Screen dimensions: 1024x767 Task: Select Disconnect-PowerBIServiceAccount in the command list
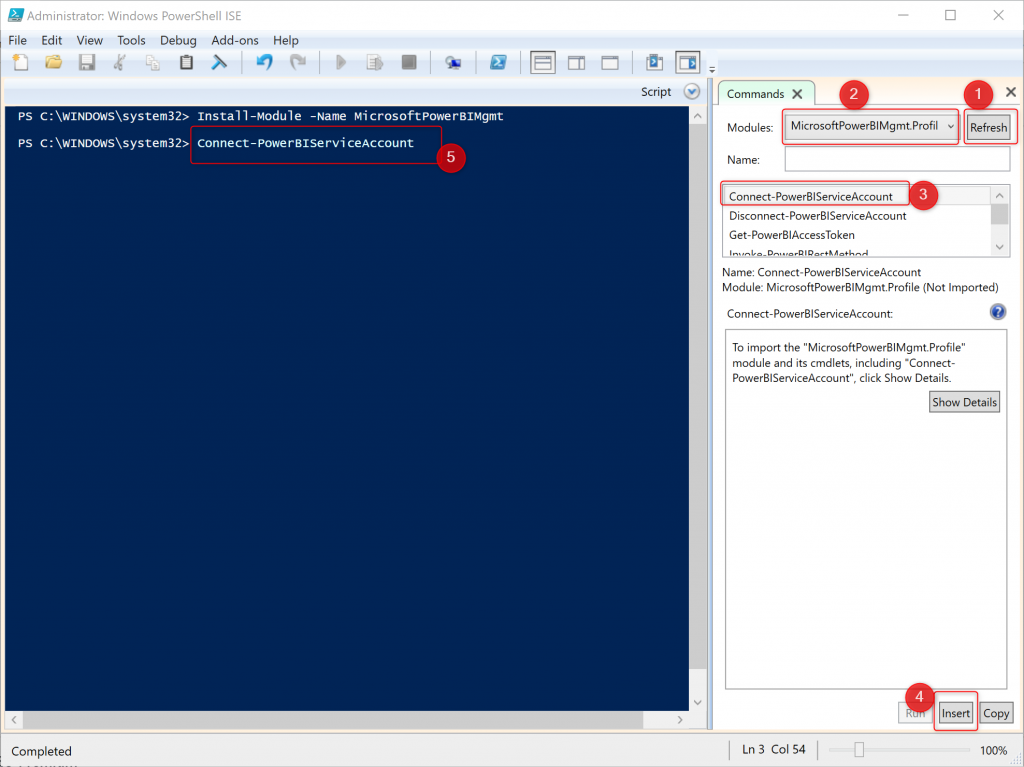pos(817,216)
